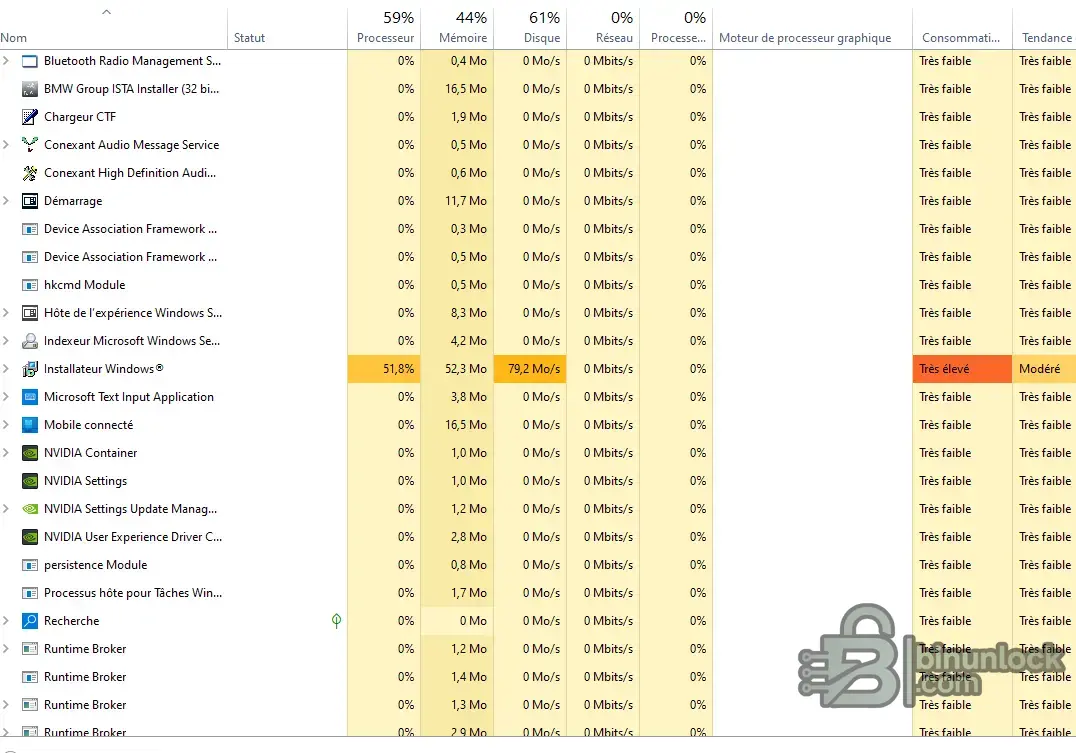Sort by the Nom column header
Screen dimensions: 1076x753
click(113, 27)
